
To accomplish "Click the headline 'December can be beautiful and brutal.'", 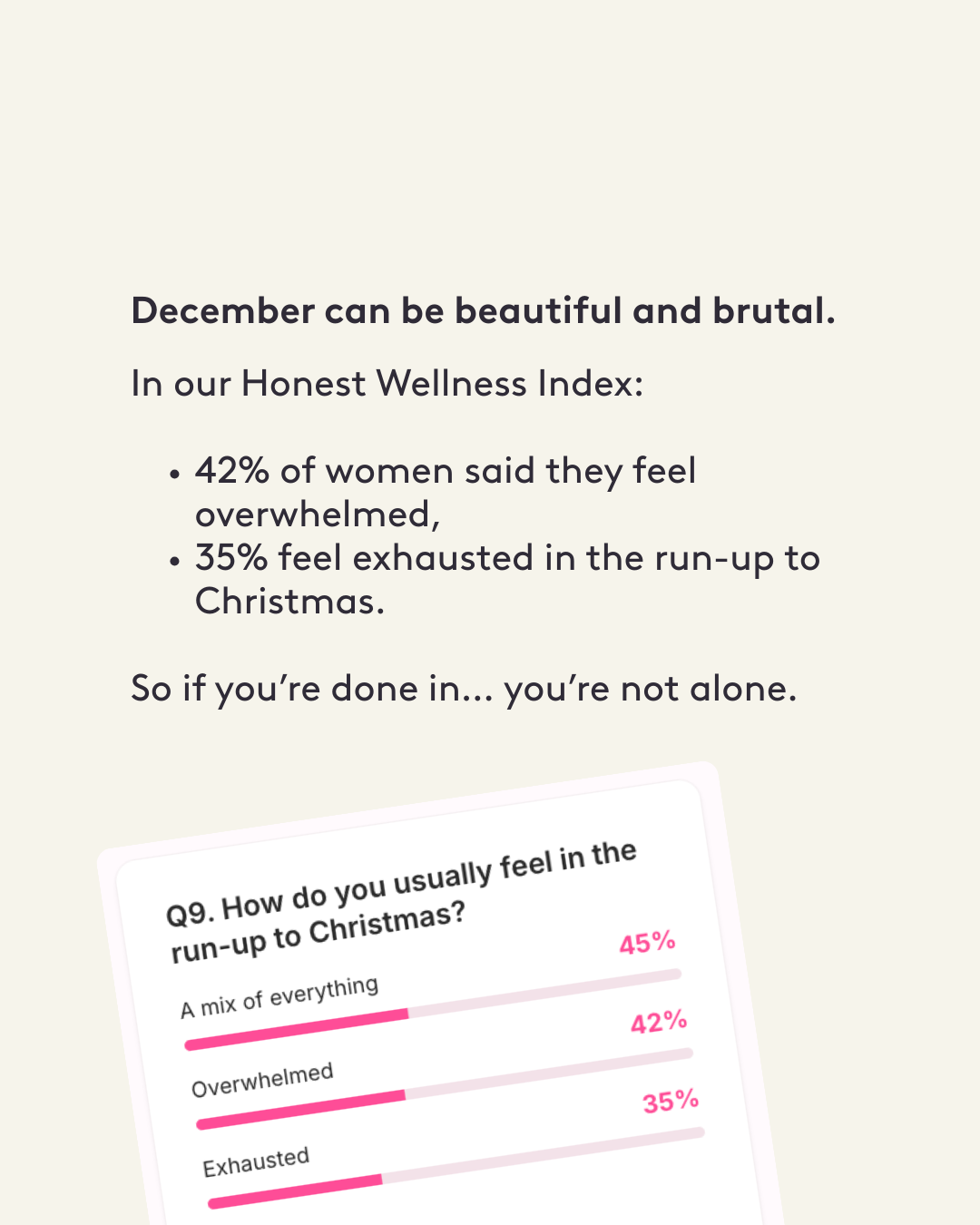I will (x=483, y=311).
